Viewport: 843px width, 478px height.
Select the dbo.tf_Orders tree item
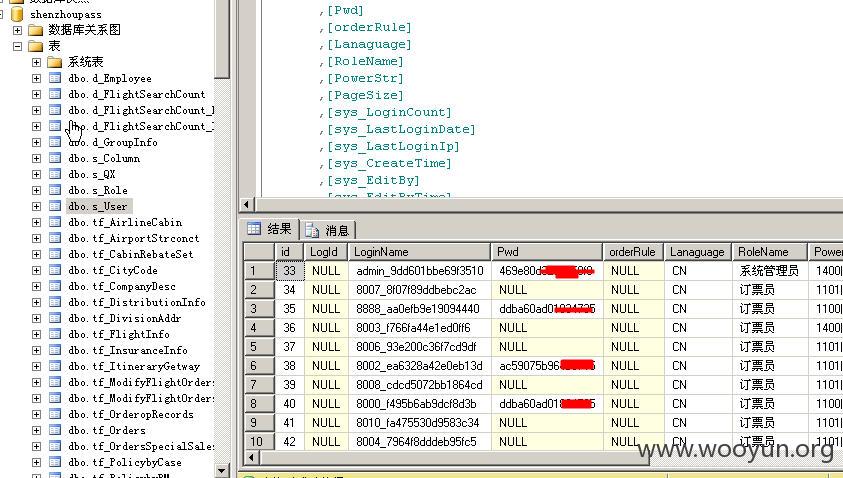click(x=107, y=431)
